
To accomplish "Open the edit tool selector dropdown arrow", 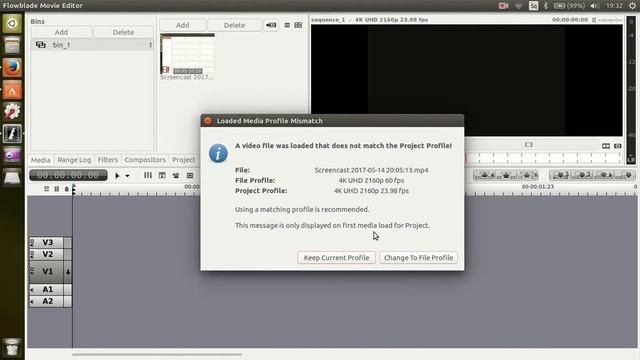I will [x=128, y=176].
